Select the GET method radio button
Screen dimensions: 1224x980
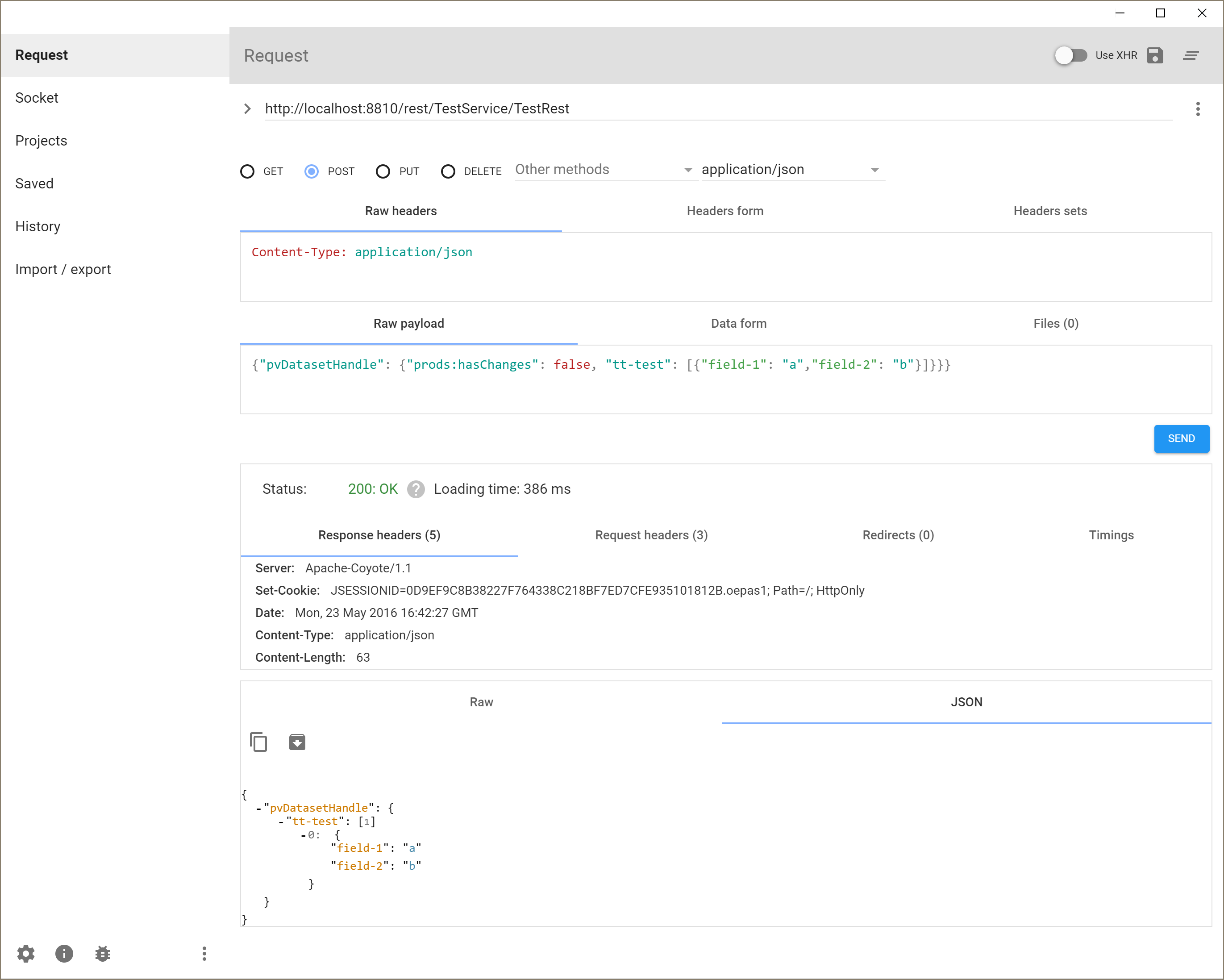[248, 171]
